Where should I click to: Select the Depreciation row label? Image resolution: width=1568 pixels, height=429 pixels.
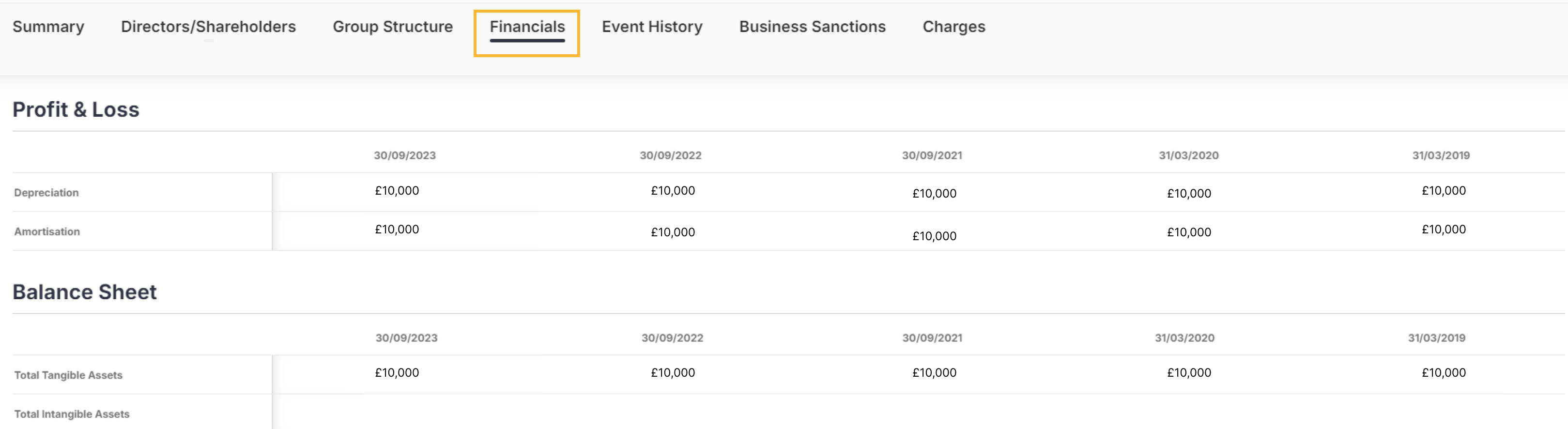point(46,193)
